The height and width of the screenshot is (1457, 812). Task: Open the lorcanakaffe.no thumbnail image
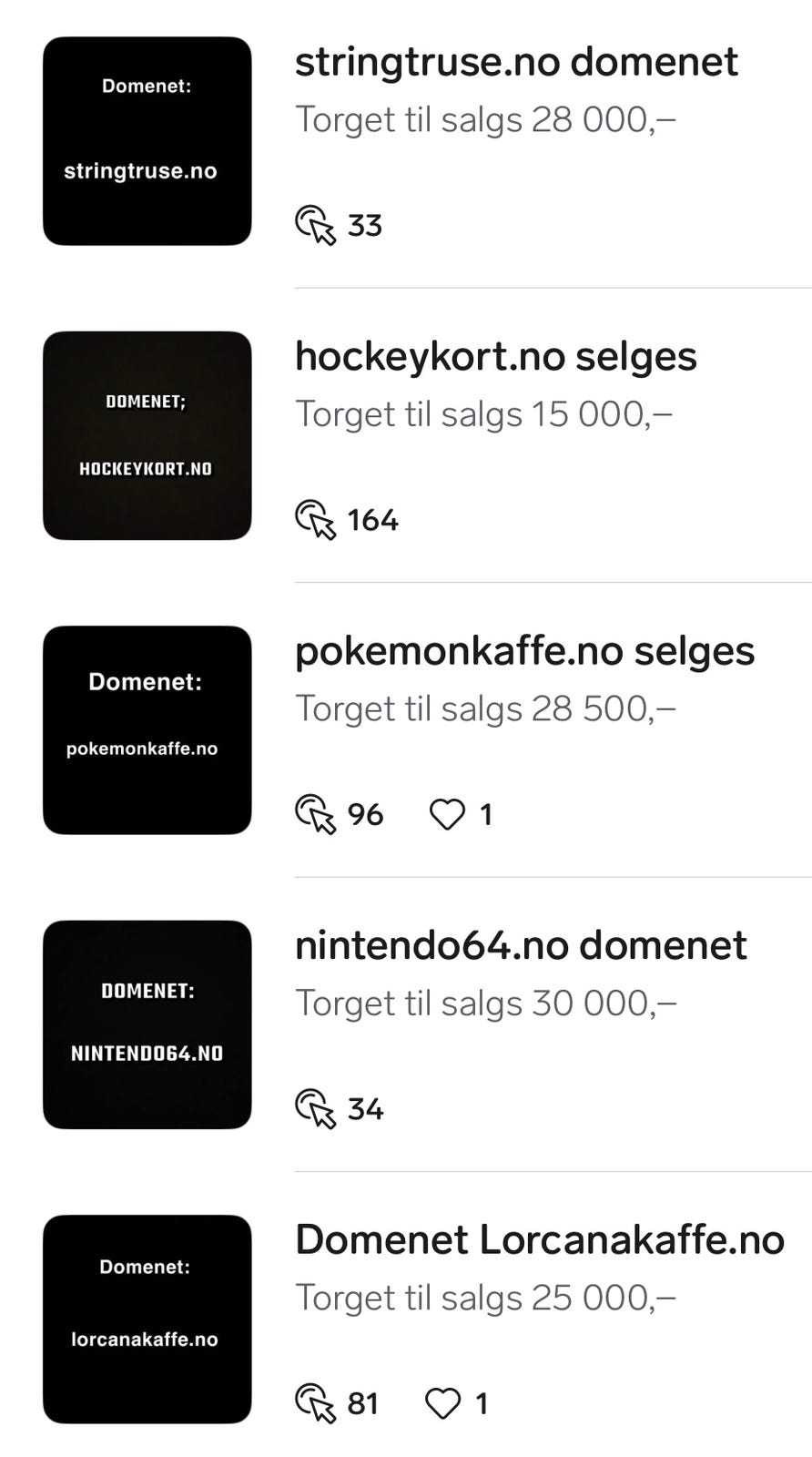click(147, 1319)
